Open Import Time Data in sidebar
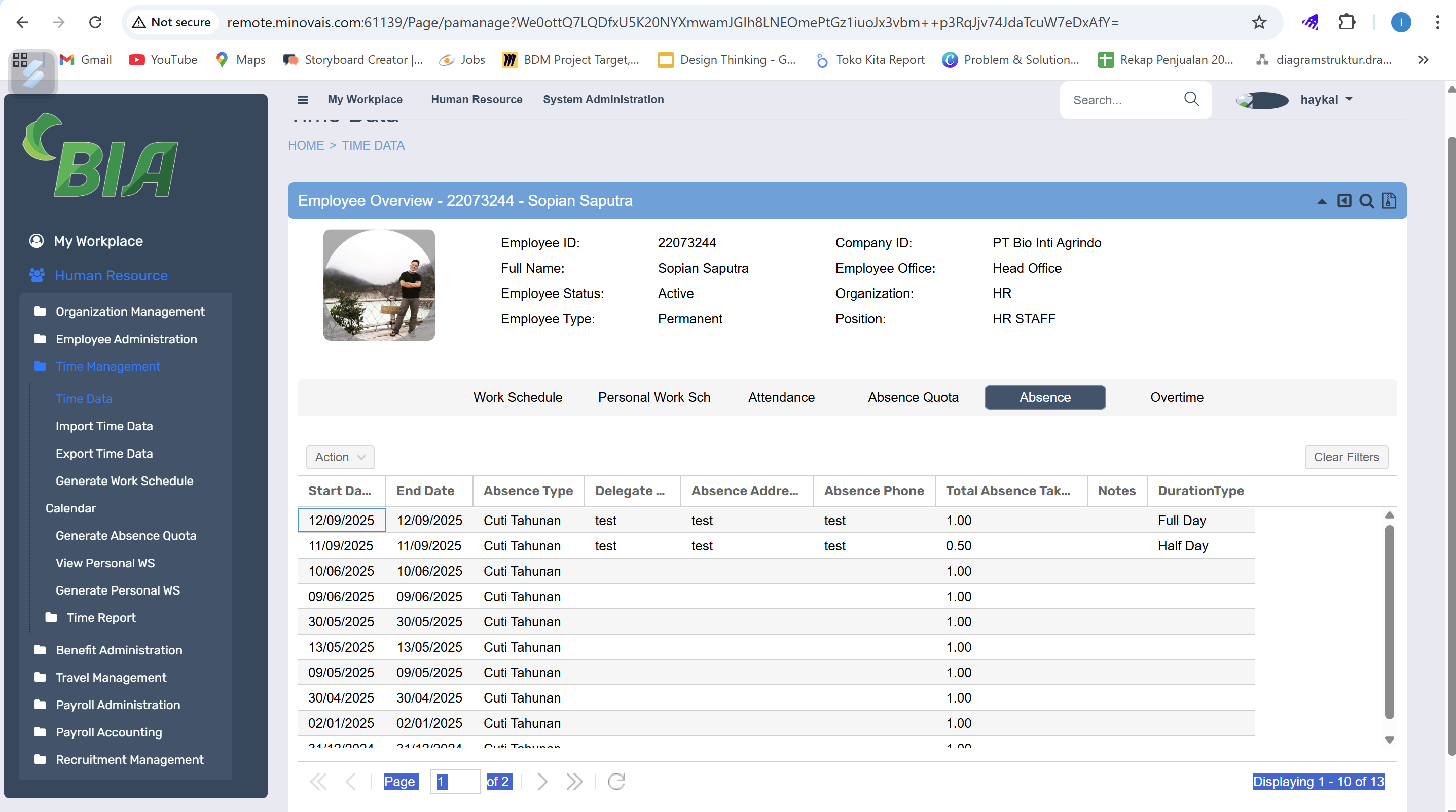1456x812 pixels. 104,426
